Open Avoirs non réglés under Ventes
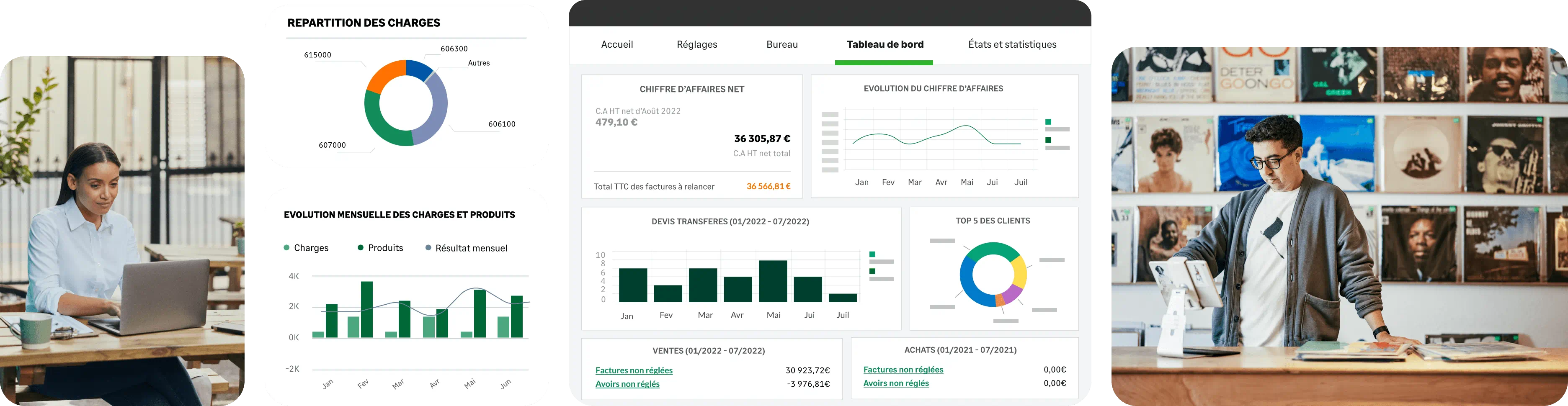This screenshot has width=1568, height=406. [x=627, y=383]
